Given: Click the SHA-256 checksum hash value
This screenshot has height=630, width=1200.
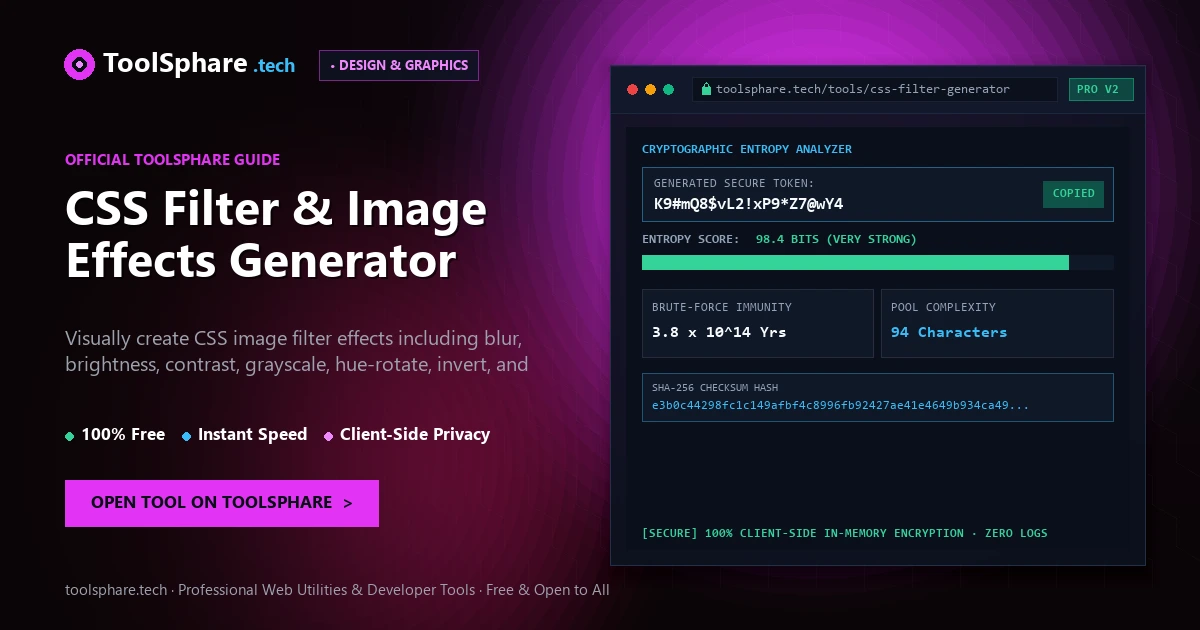Looking at the screenshot, I should (x=840, y=406).
